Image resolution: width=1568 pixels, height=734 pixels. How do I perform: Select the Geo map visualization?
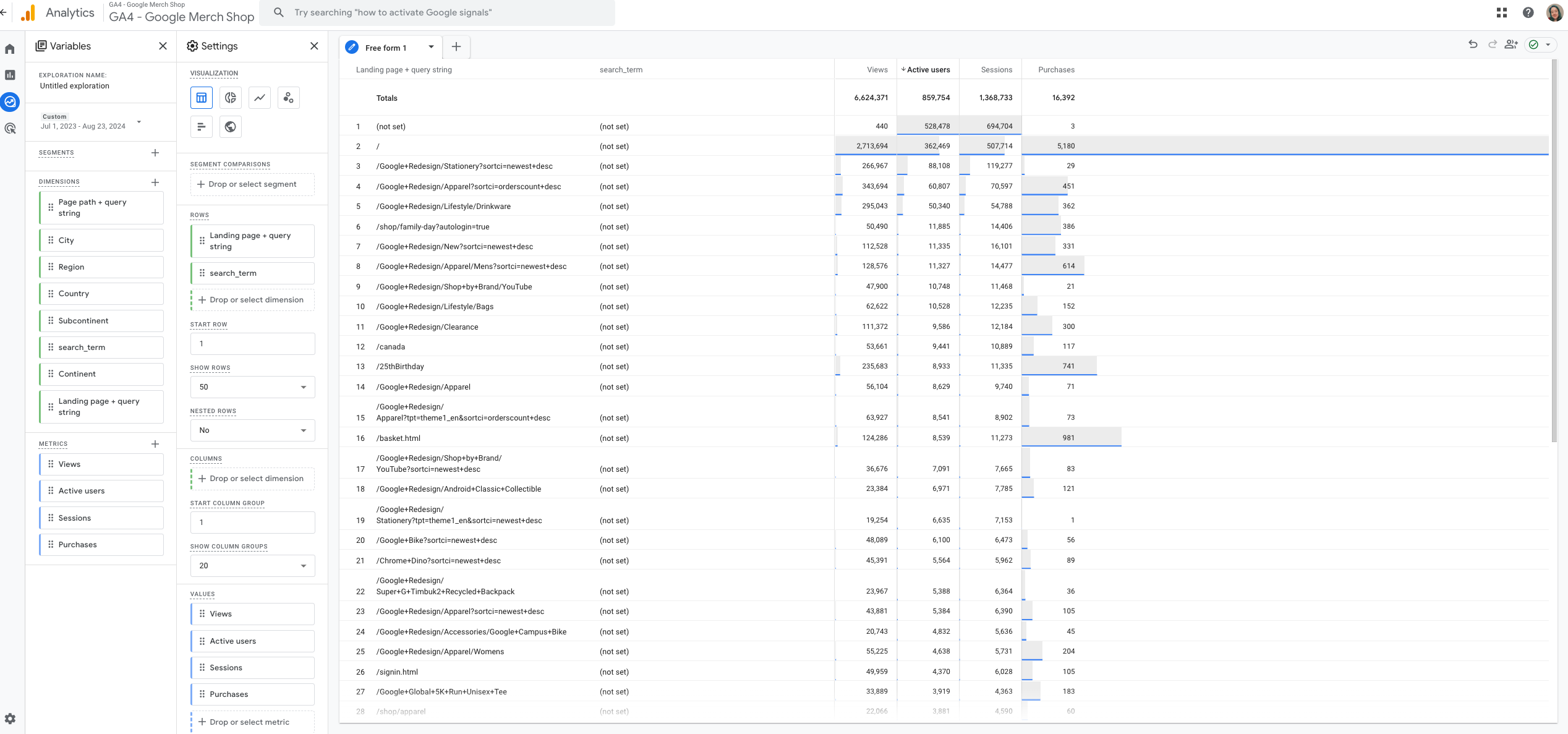click(231, 127)
